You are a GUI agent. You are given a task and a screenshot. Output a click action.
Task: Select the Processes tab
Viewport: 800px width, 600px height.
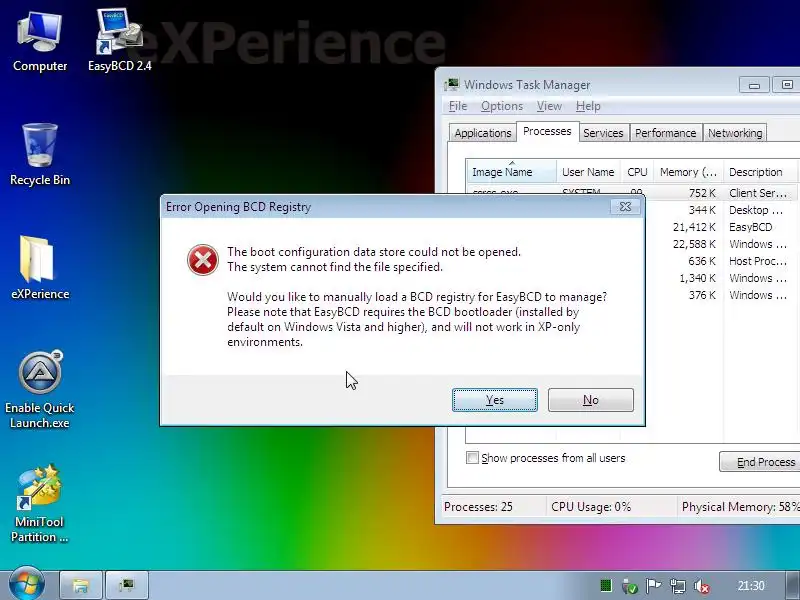tap(547, 131)
